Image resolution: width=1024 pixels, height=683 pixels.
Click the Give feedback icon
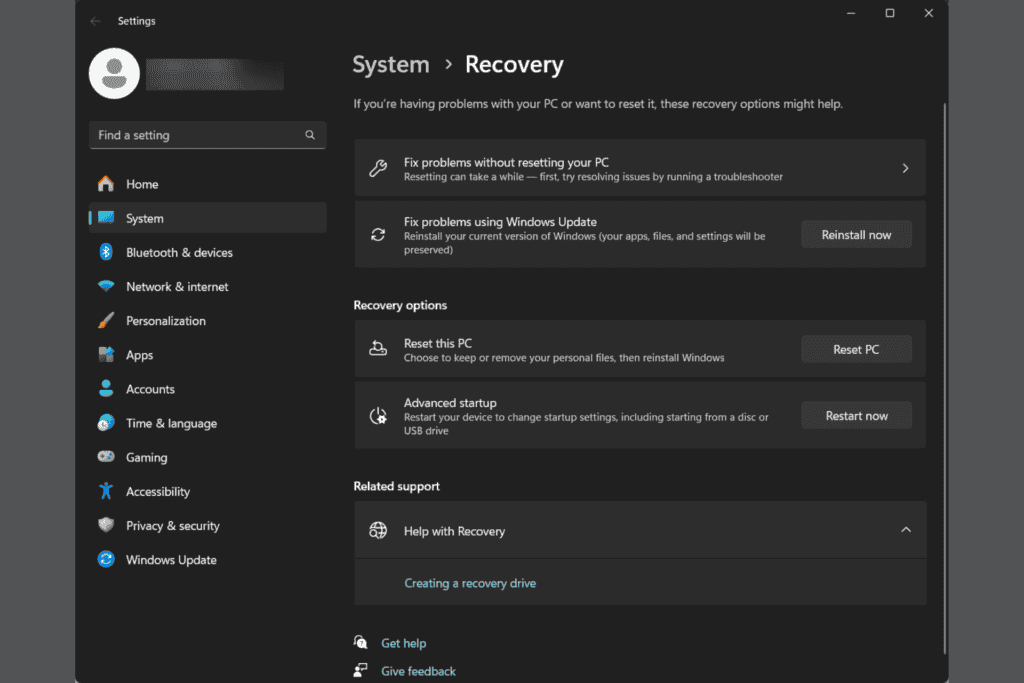[x=360, y=671]
